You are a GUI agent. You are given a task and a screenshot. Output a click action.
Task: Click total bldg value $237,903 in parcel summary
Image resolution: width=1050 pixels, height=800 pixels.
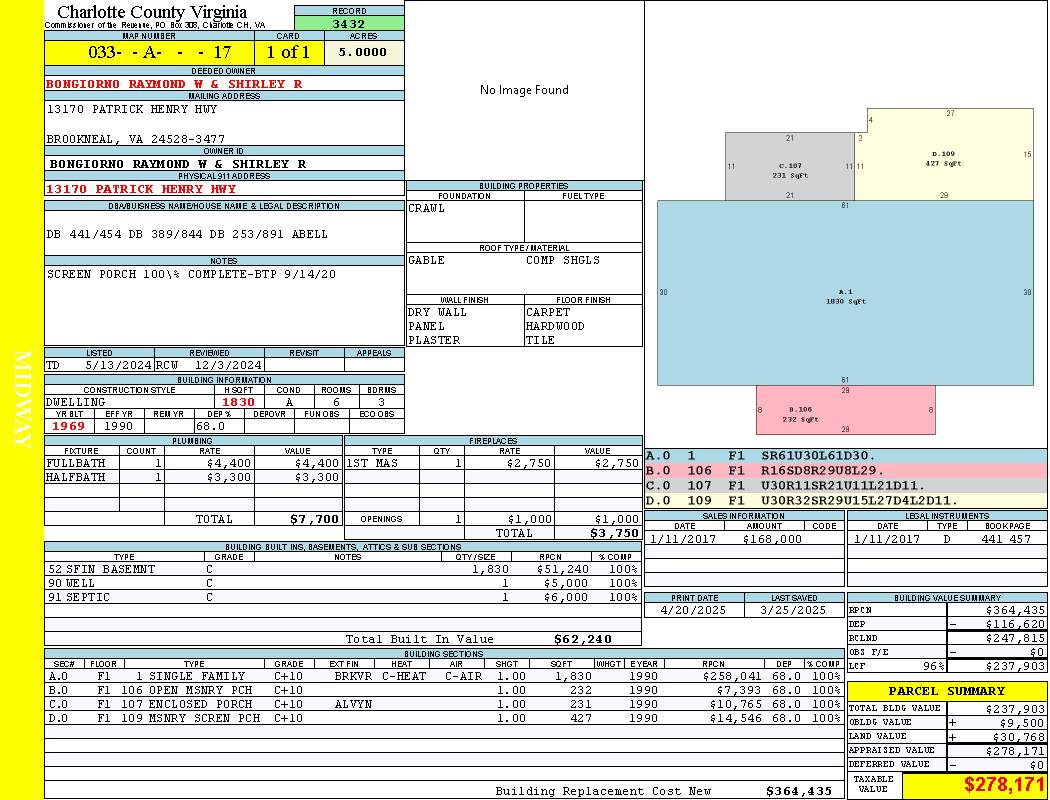tap(1015, 709)
